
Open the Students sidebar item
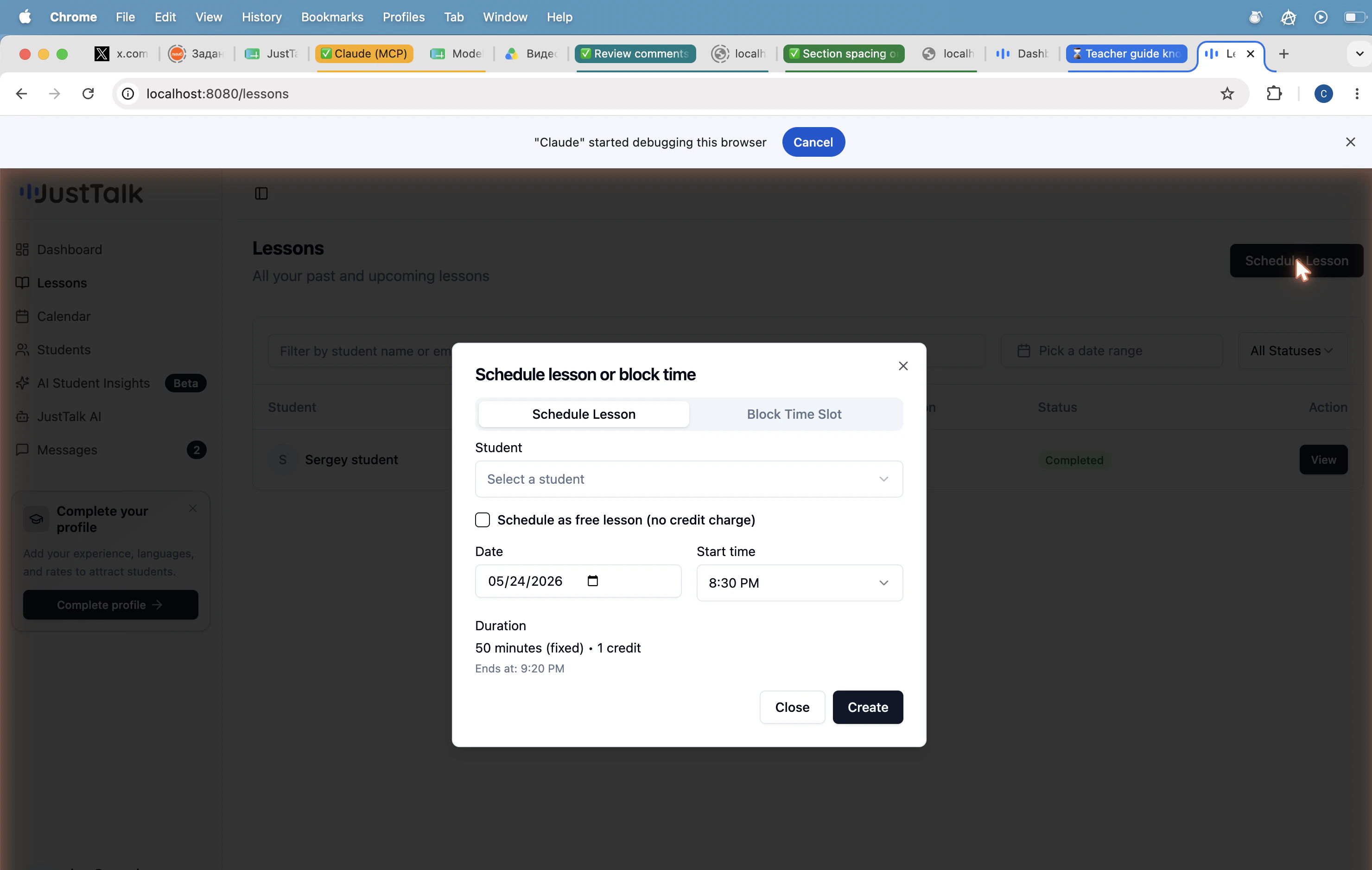point(63,350)
